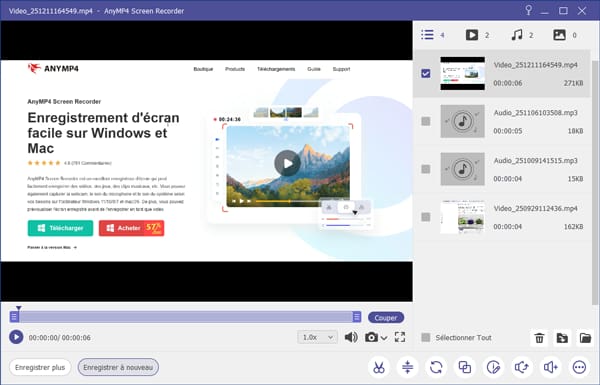Check Audio_251106103508.mp3 checkbox
Image resolution: width=600 pixels, height=385 pixels.
(x=426, y=121)
